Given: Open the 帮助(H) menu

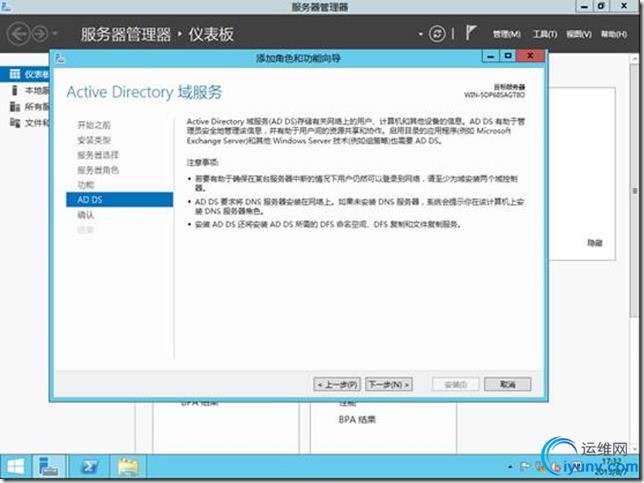Looking at the screenshot, I should 614,34.
